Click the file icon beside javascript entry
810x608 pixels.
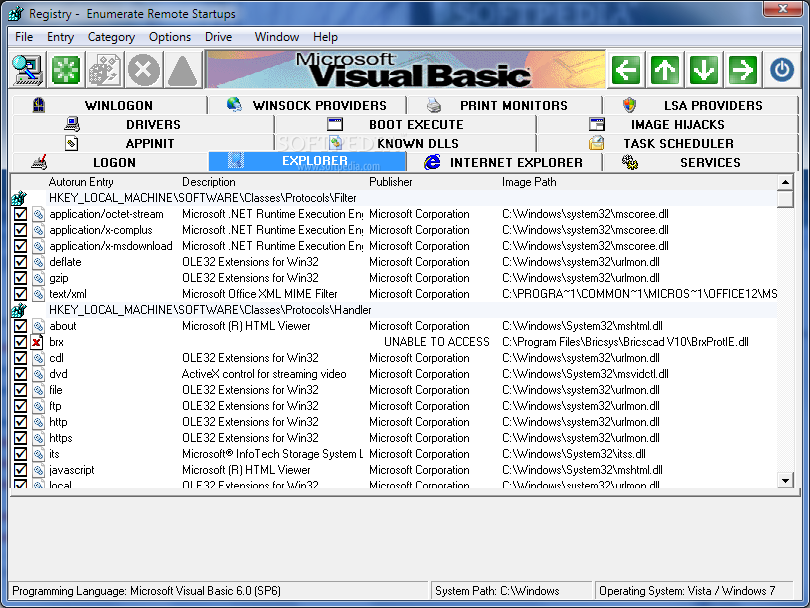coord(38,470)
